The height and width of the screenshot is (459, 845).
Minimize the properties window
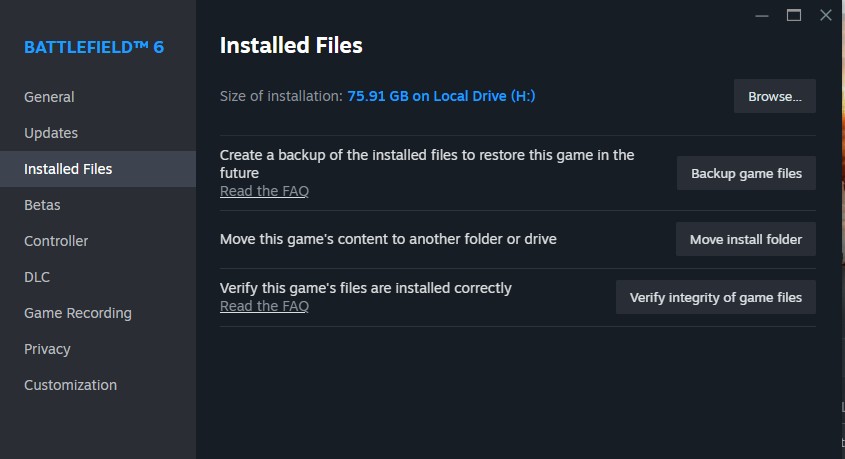(x=763, y=15)
